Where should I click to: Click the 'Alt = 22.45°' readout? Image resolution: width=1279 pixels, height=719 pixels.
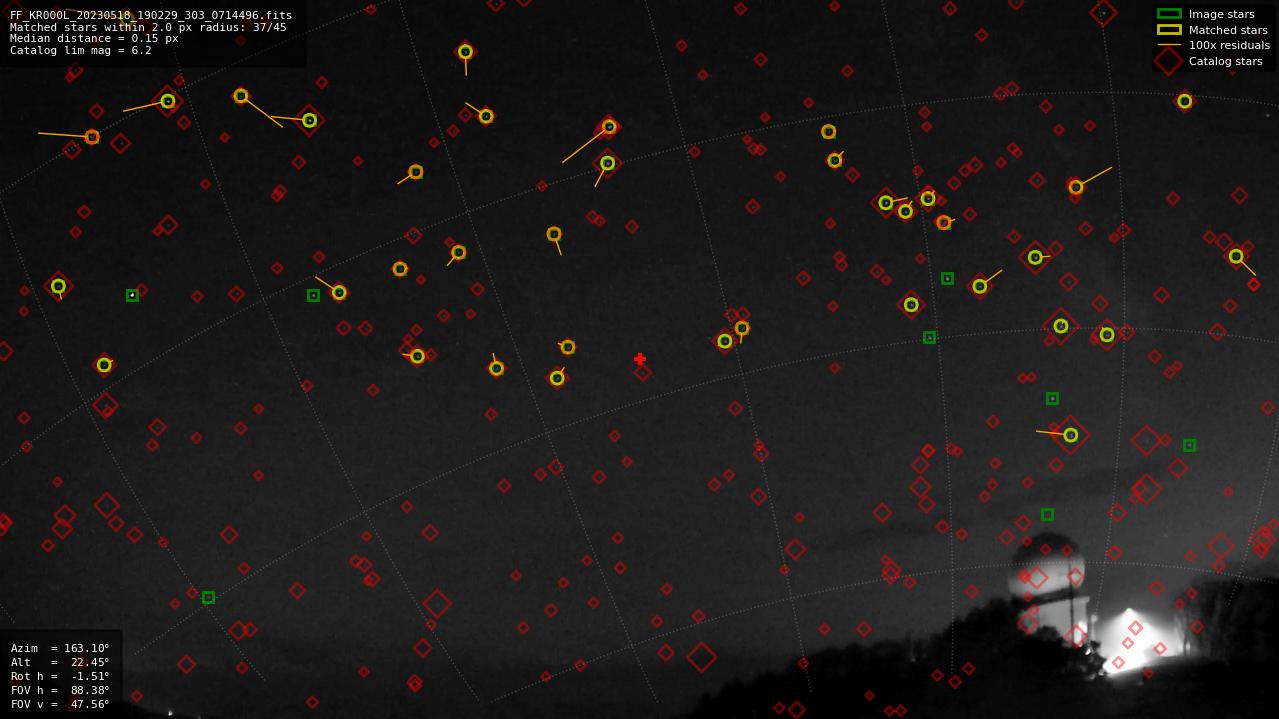[x=60, y=662]
